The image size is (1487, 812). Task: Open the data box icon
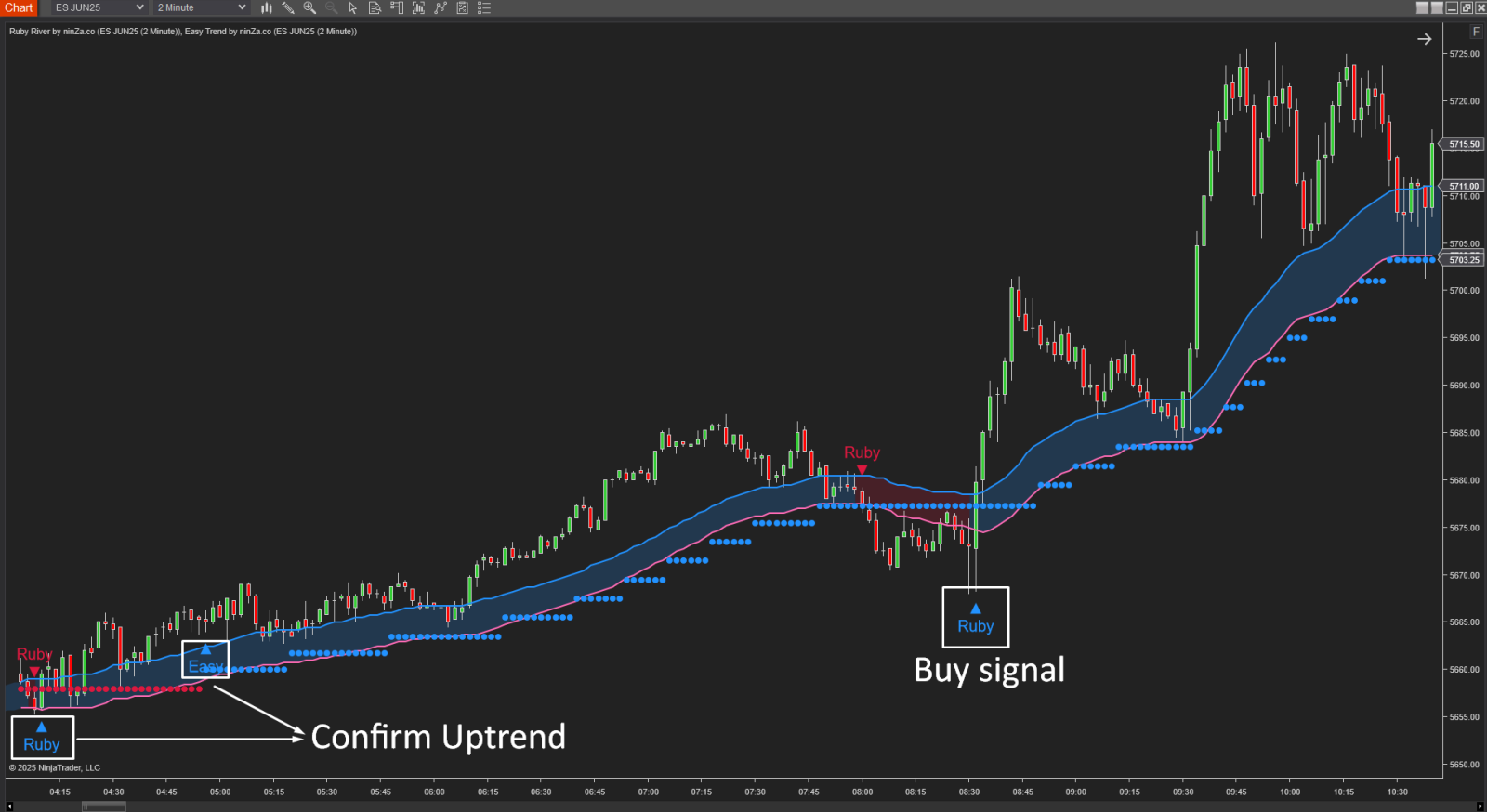coord(375,7)
